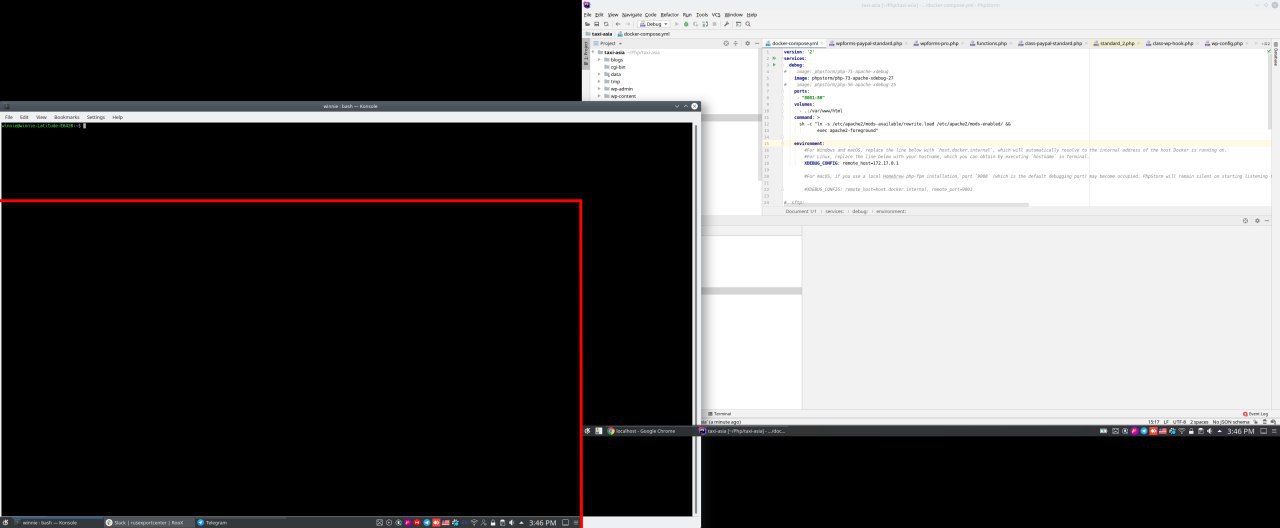Switch to the wp-config.php editor tab
1280x528 pixels.
1225,44
